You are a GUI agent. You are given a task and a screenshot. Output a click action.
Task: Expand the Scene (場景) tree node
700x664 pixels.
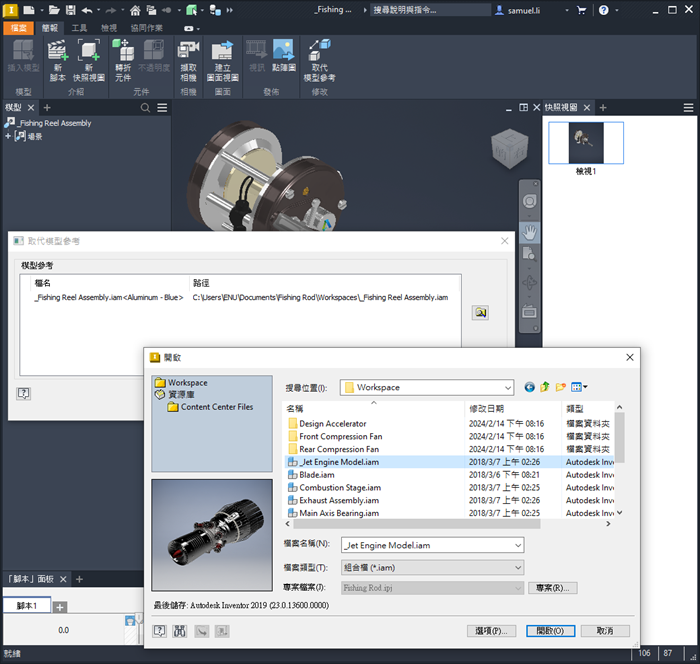click(8, 136)
